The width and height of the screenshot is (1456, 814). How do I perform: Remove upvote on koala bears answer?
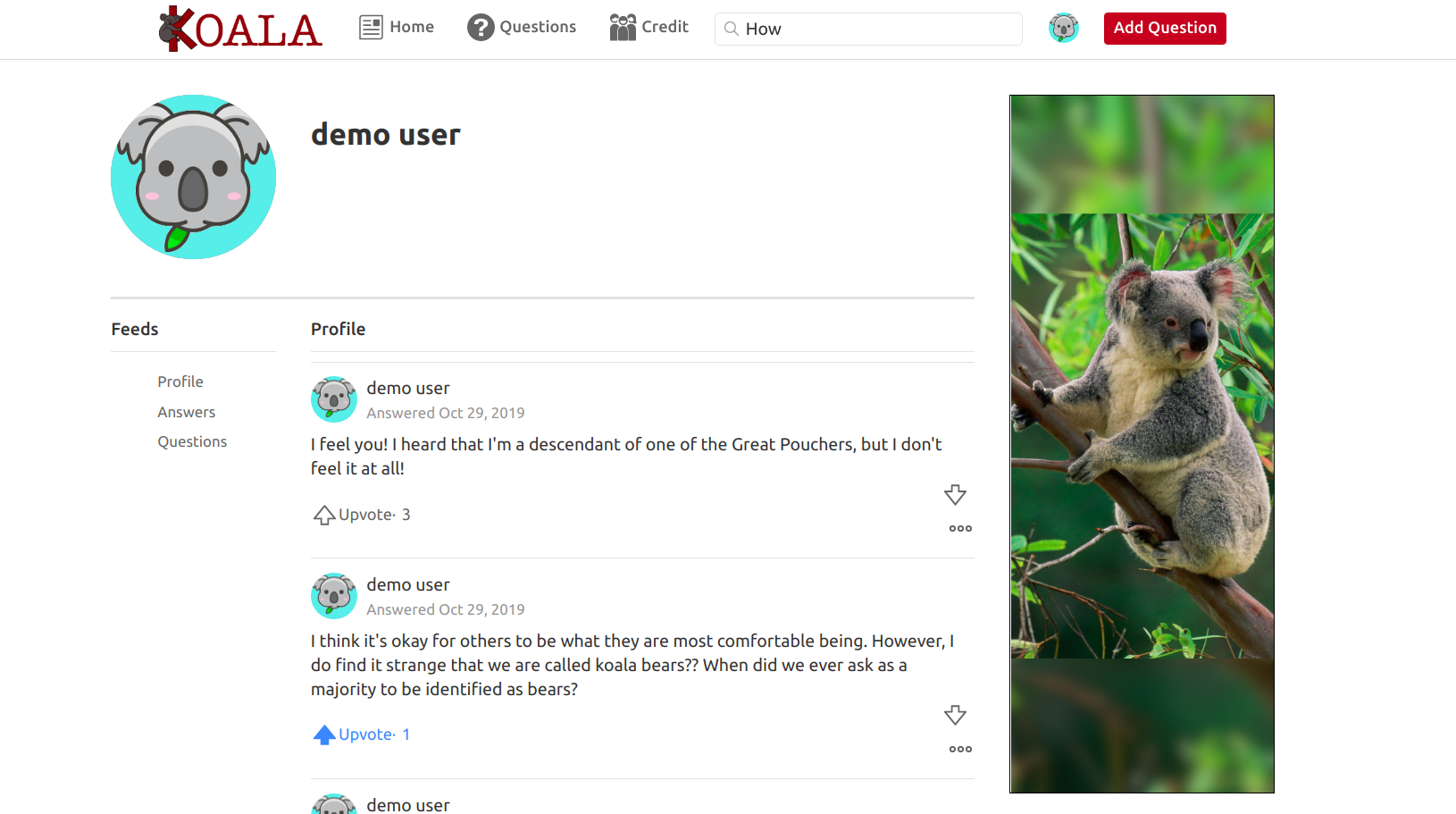pyautogui.click(x=323, y=734)
